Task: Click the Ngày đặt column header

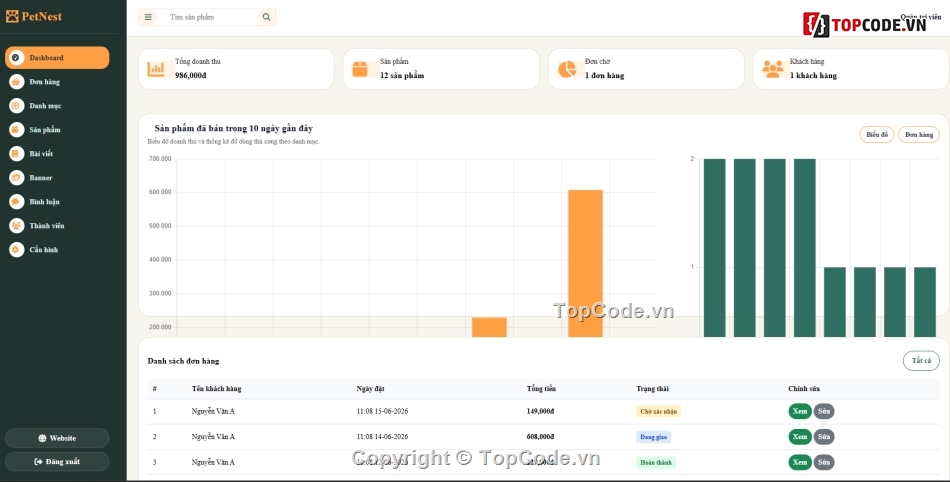Action: pos(370,389)
